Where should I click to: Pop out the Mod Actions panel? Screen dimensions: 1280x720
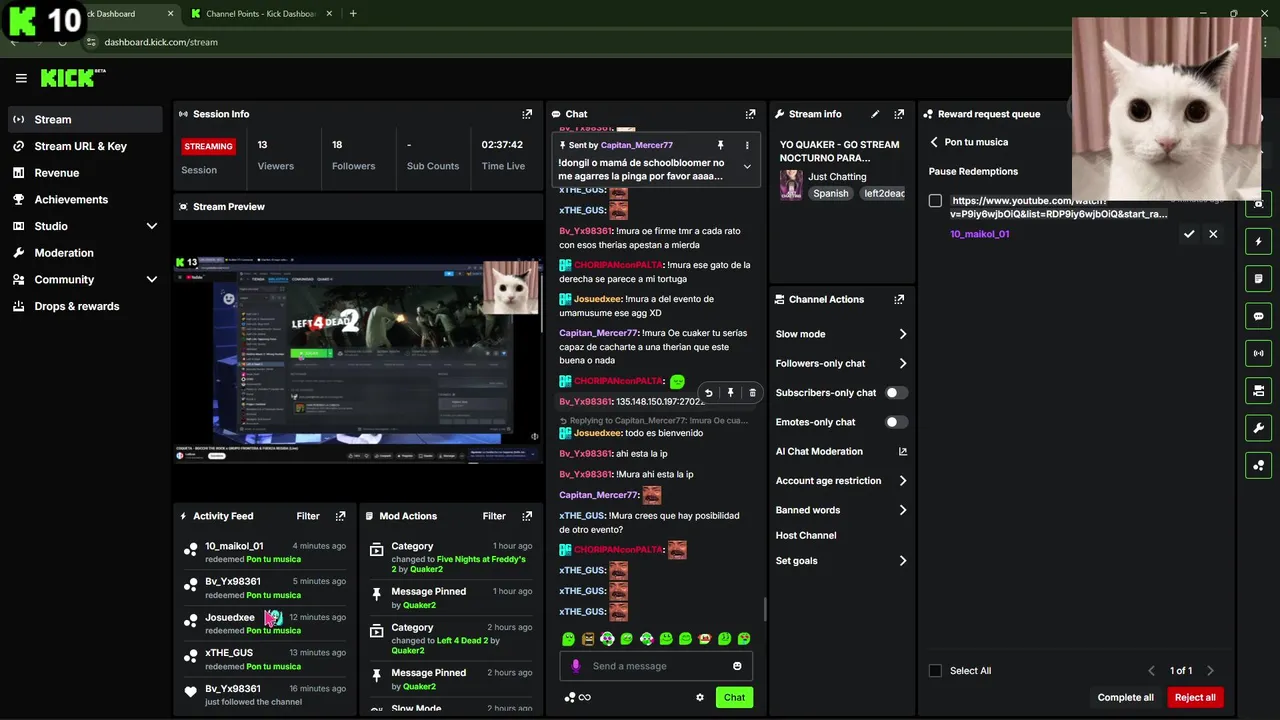click(527, 516)
